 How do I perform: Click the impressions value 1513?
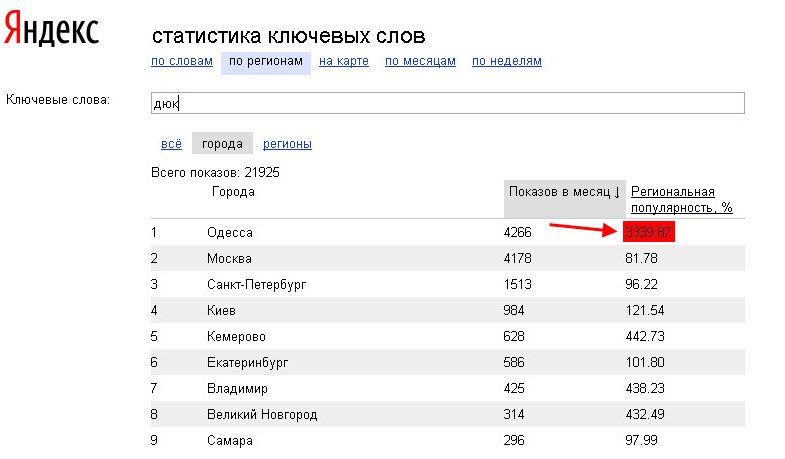[x=518, y=285]
